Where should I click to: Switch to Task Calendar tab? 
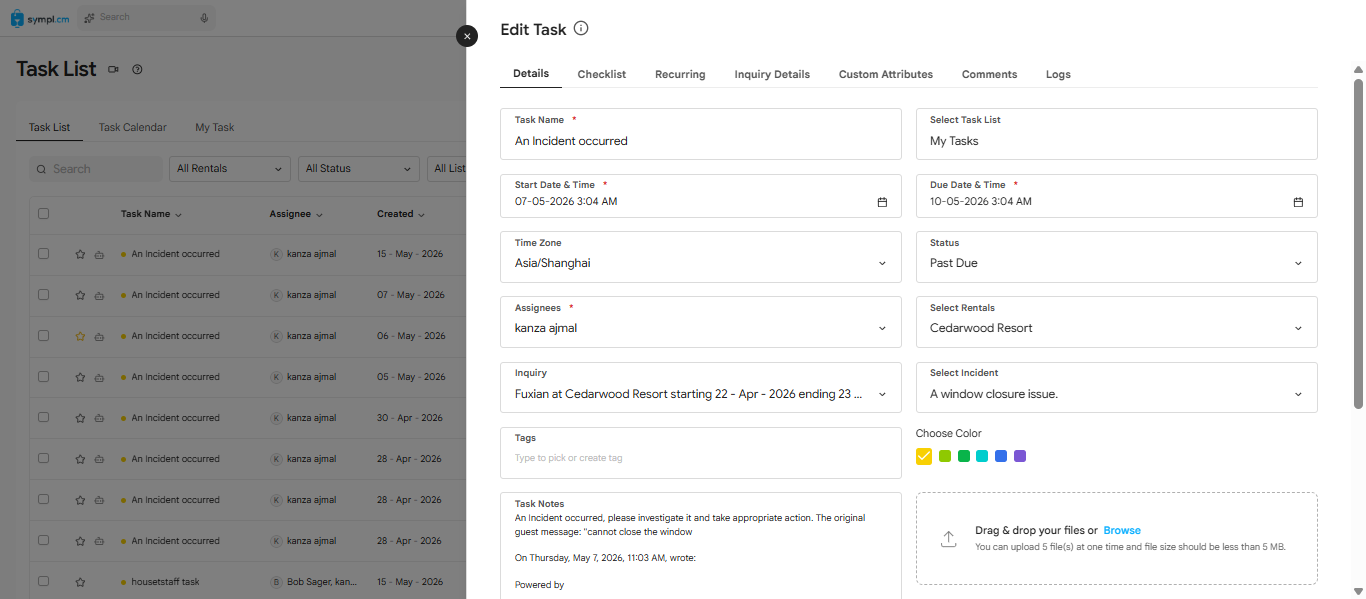pos(133,127)
